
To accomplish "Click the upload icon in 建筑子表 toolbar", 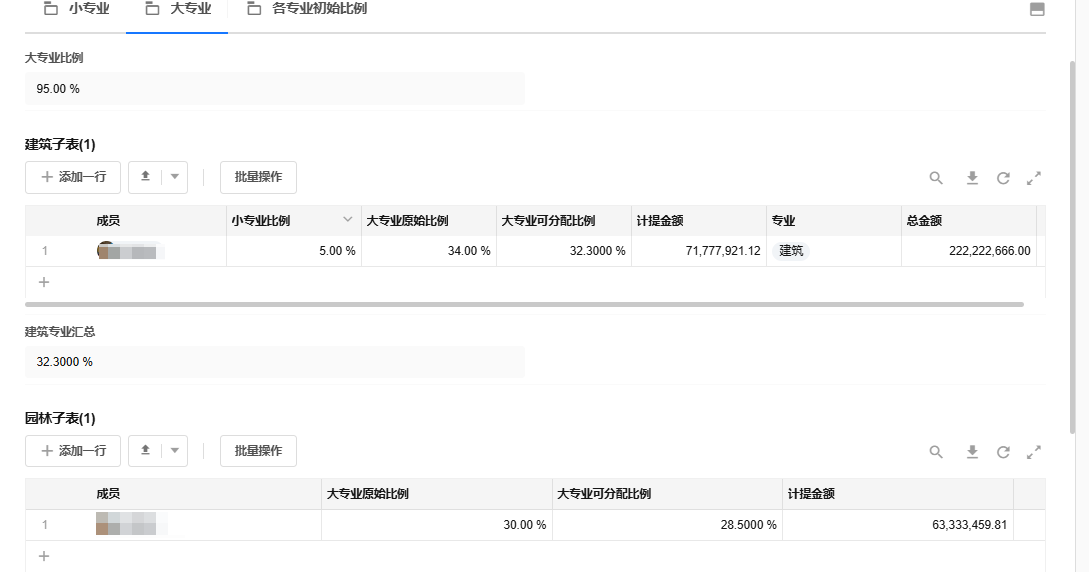I will (145, 177).
